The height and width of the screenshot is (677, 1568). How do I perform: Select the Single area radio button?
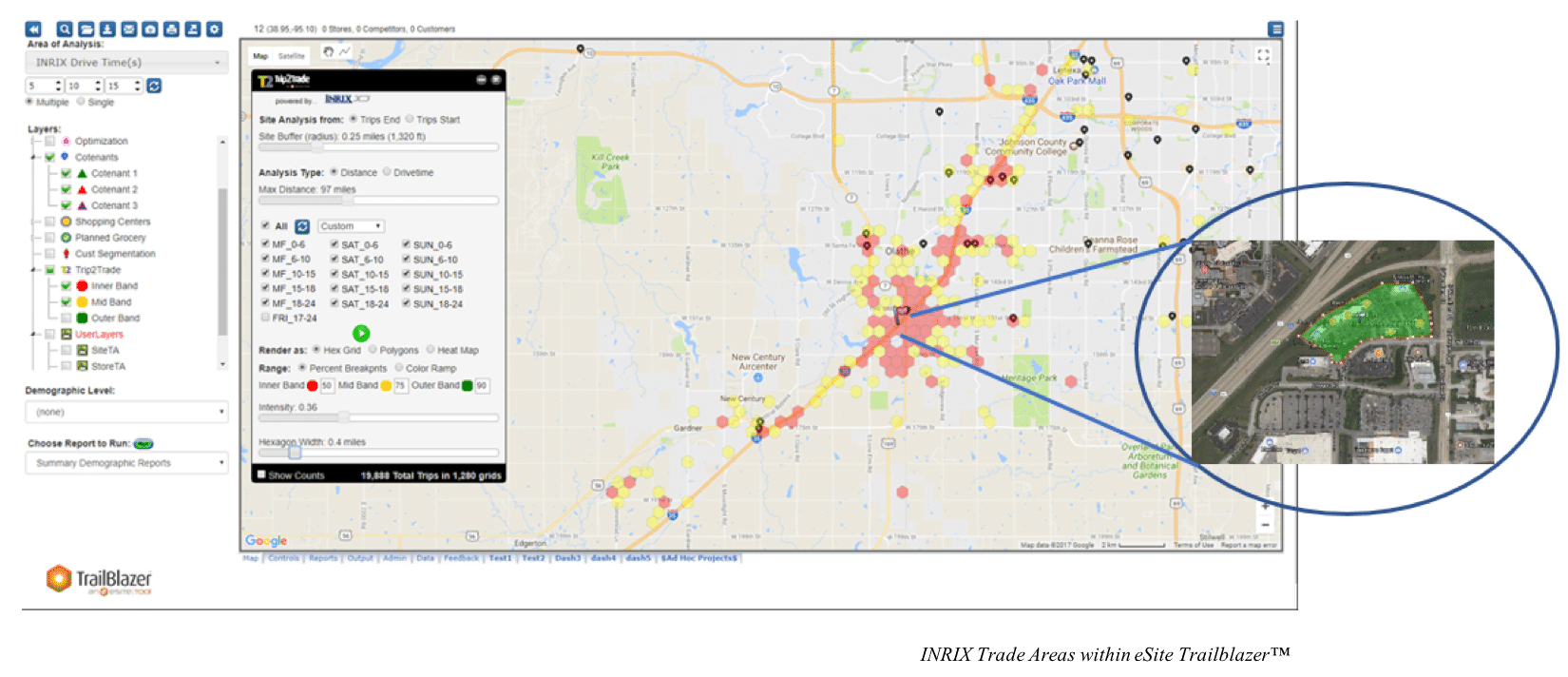coord(81,101)
